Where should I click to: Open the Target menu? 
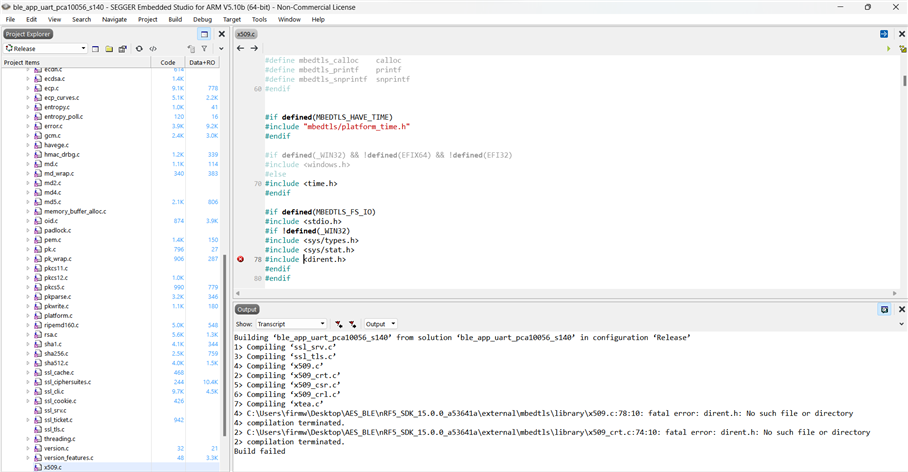click(232, 19)
